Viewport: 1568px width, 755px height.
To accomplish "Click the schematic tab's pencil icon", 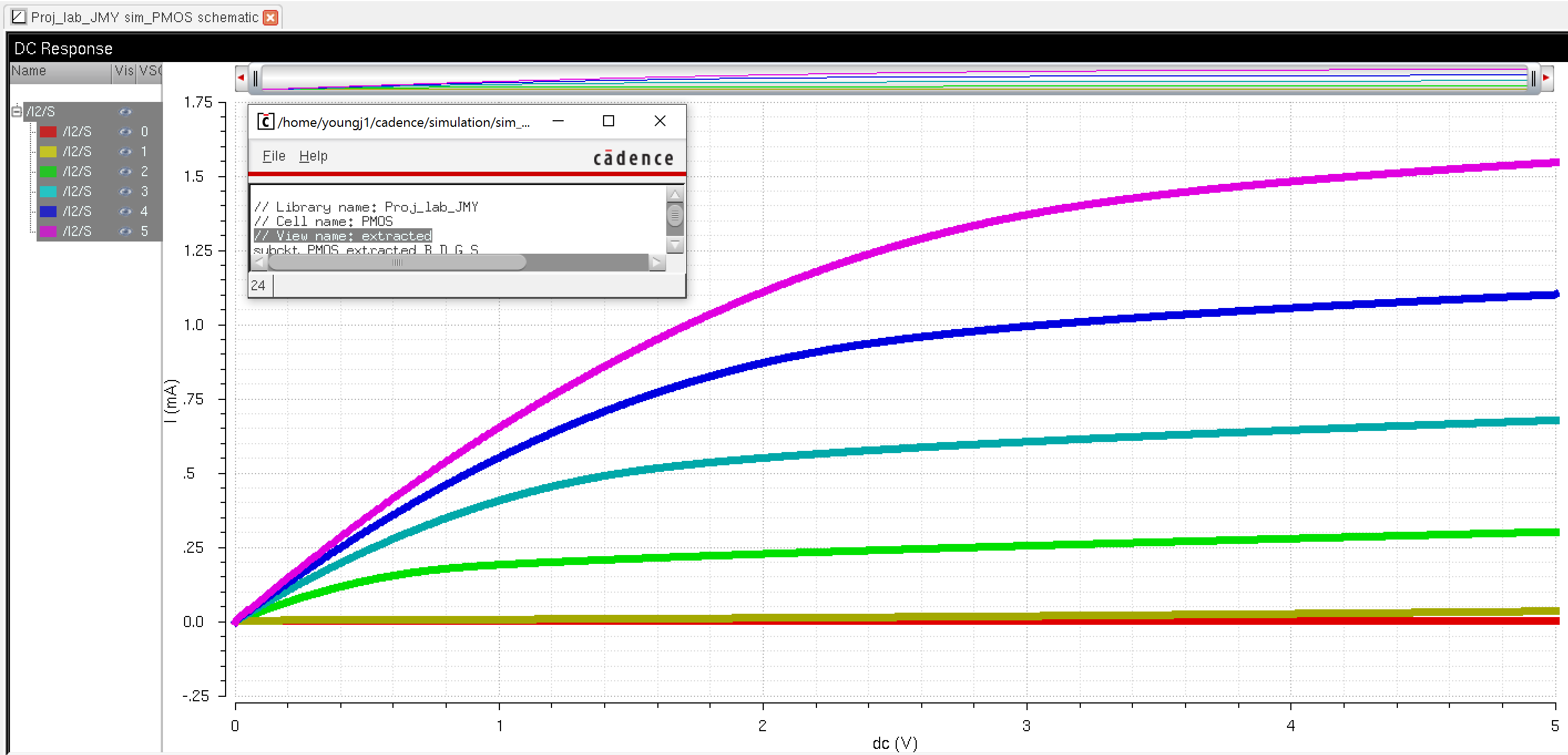I will click(19, 17).
